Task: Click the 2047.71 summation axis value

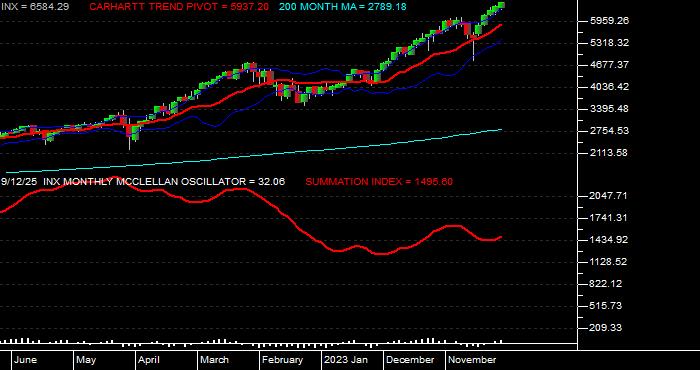Action: click(x=608, y=196)
